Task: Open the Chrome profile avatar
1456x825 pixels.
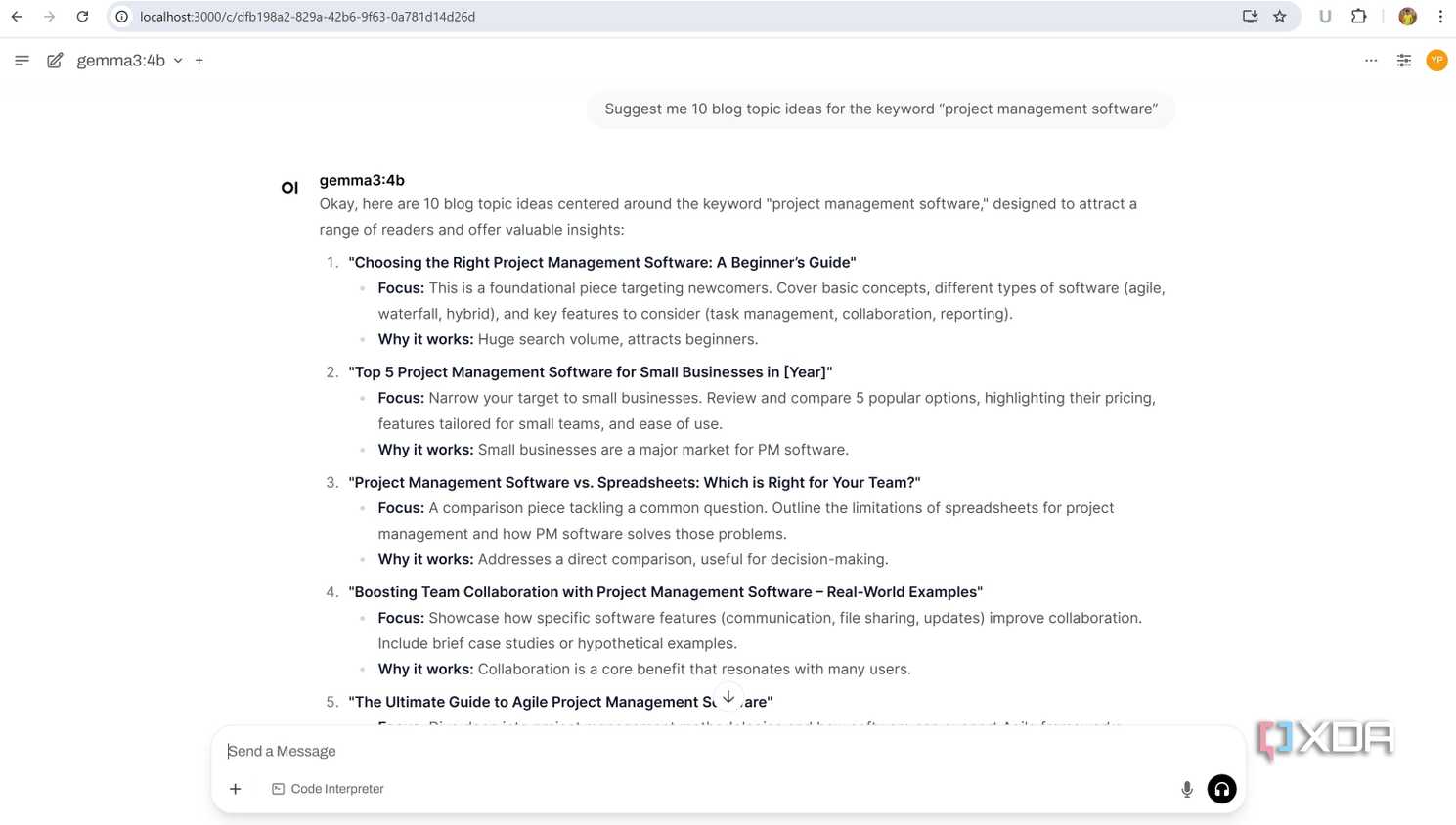Action: click(x=1408, y=17)
